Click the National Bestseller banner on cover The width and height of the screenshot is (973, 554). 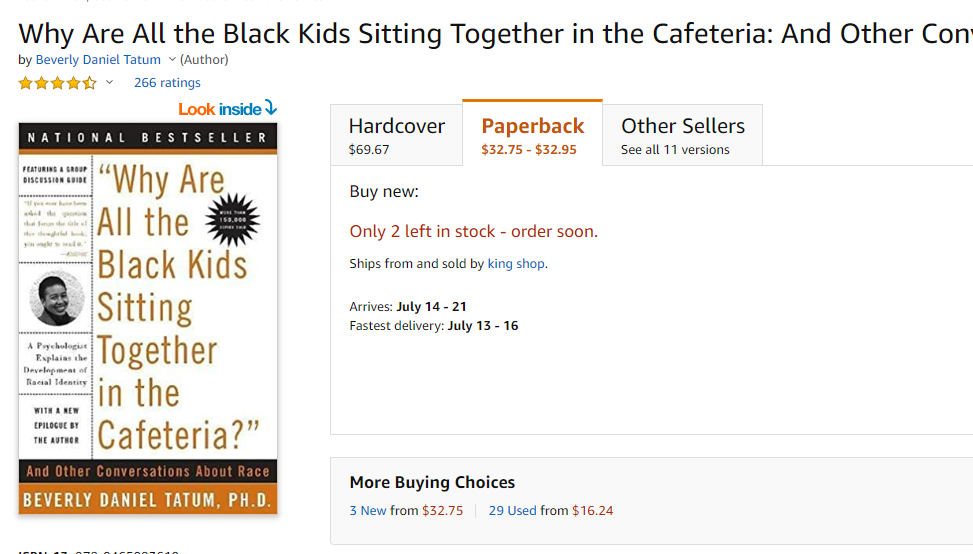(x=148, y=138)
